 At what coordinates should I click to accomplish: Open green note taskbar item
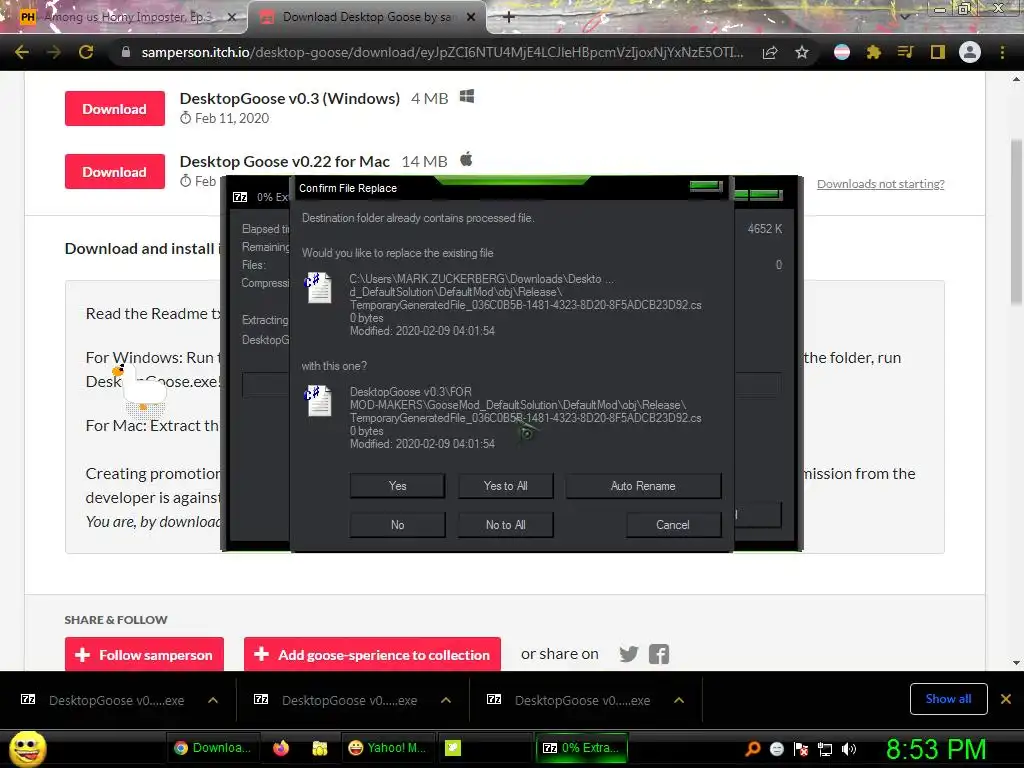click(453, 748)
